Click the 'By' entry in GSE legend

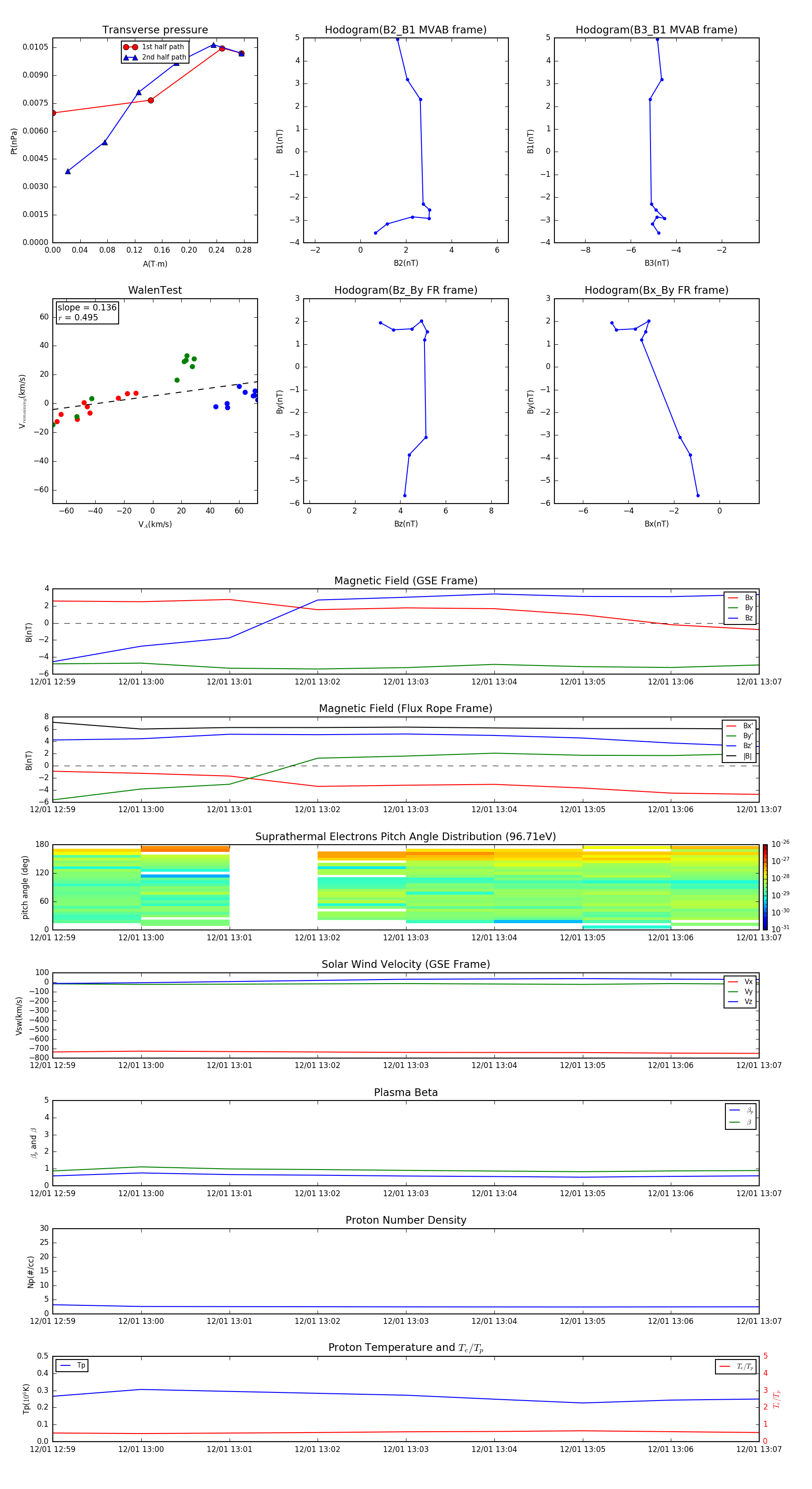pos(740,607)
